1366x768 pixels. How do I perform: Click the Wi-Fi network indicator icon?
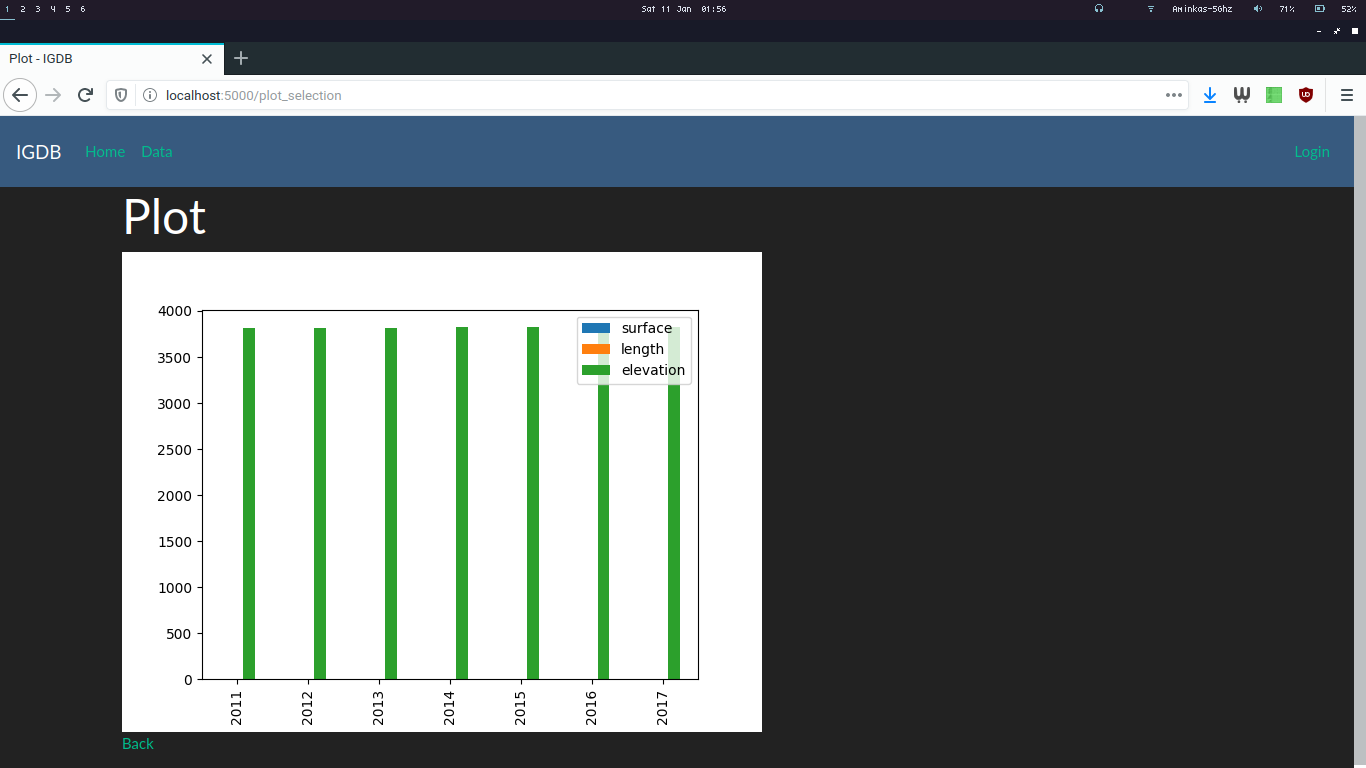point(1151,8)
